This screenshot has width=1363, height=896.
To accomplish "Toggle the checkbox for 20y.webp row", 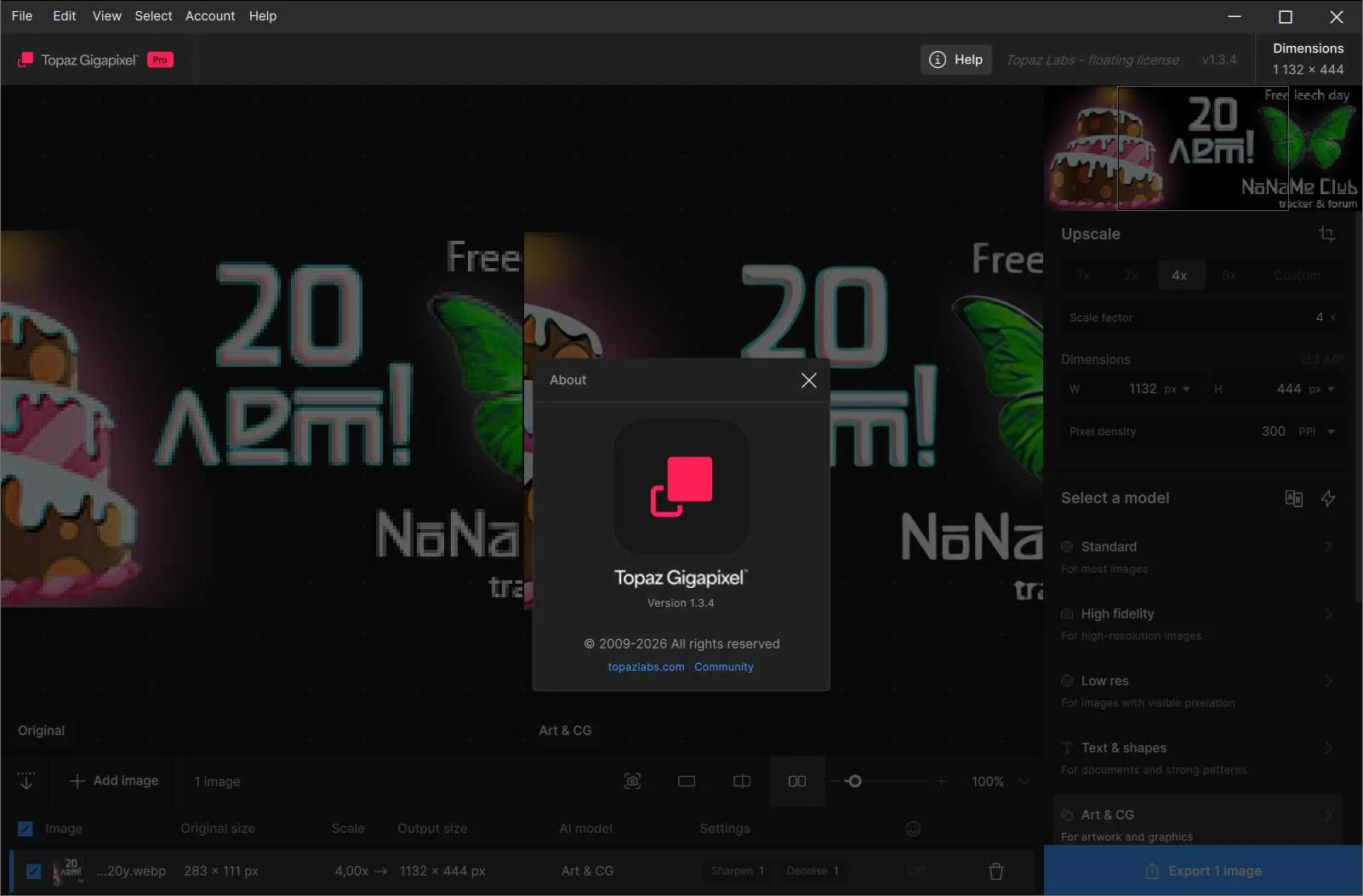I will pos(33,871).
